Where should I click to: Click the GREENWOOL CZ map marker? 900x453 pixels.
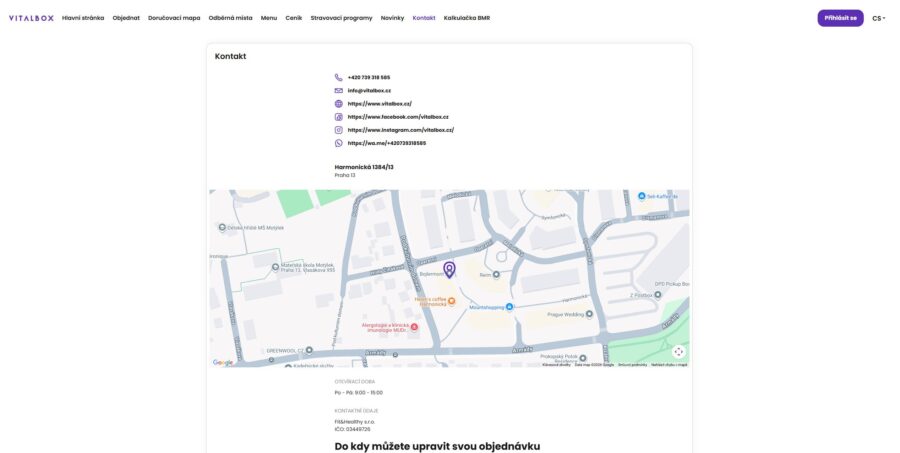[309, 350]
